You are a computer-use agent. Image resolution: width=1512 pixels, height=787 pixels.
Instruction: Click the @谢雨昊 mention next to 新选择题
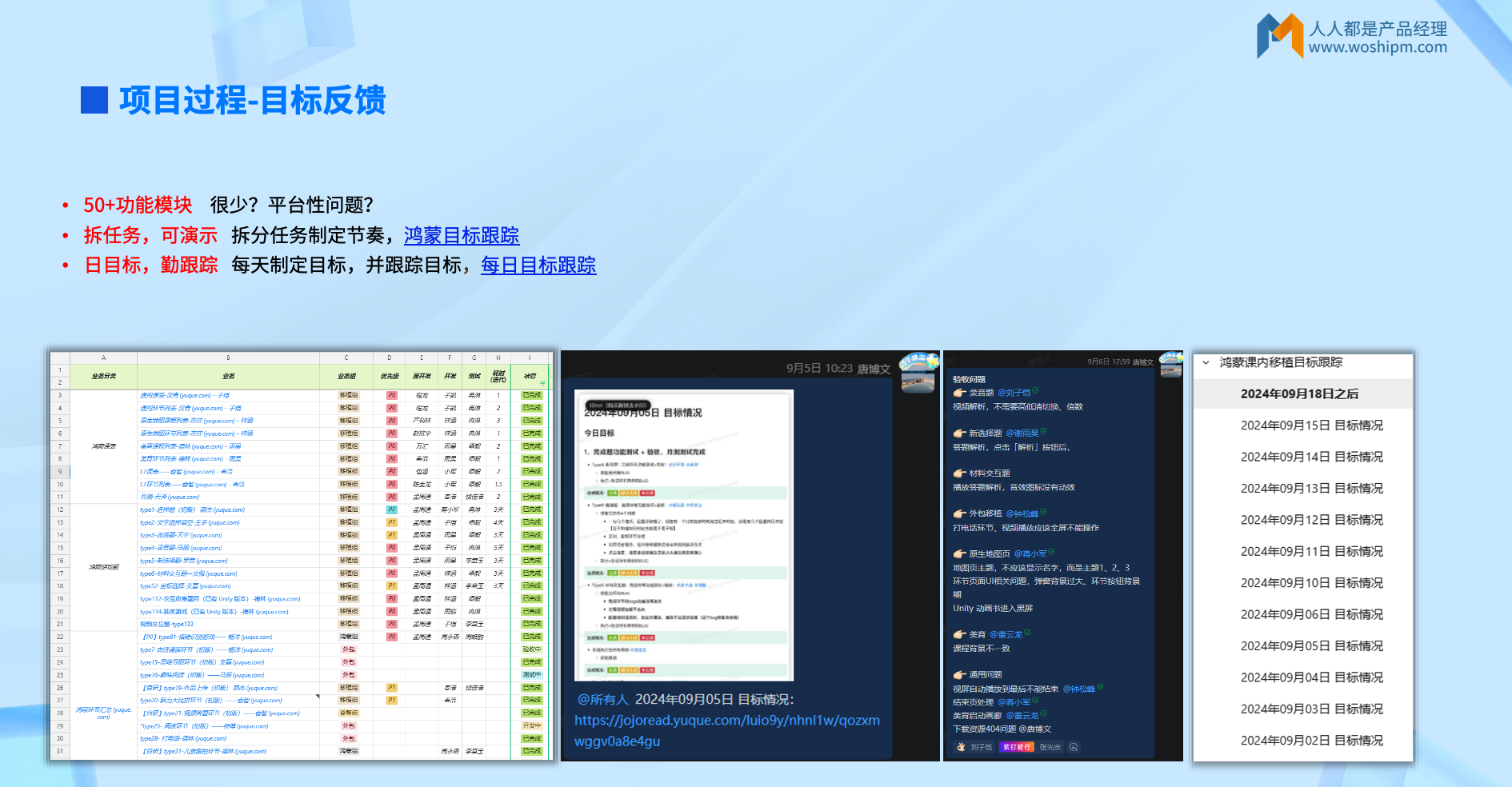(1022, 433)
